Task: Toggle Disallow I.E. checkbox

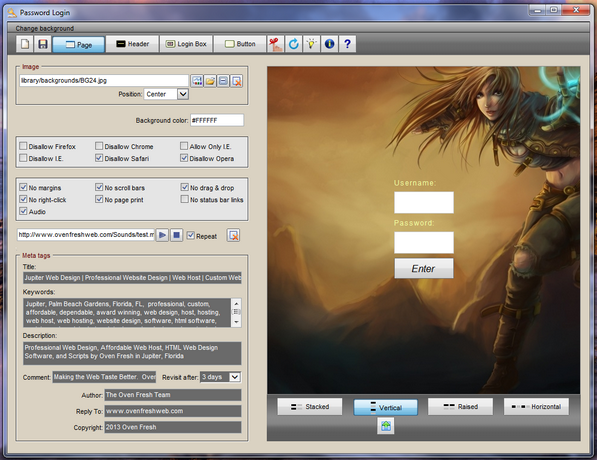Action: pyautogui.click(x=23, y=158)
